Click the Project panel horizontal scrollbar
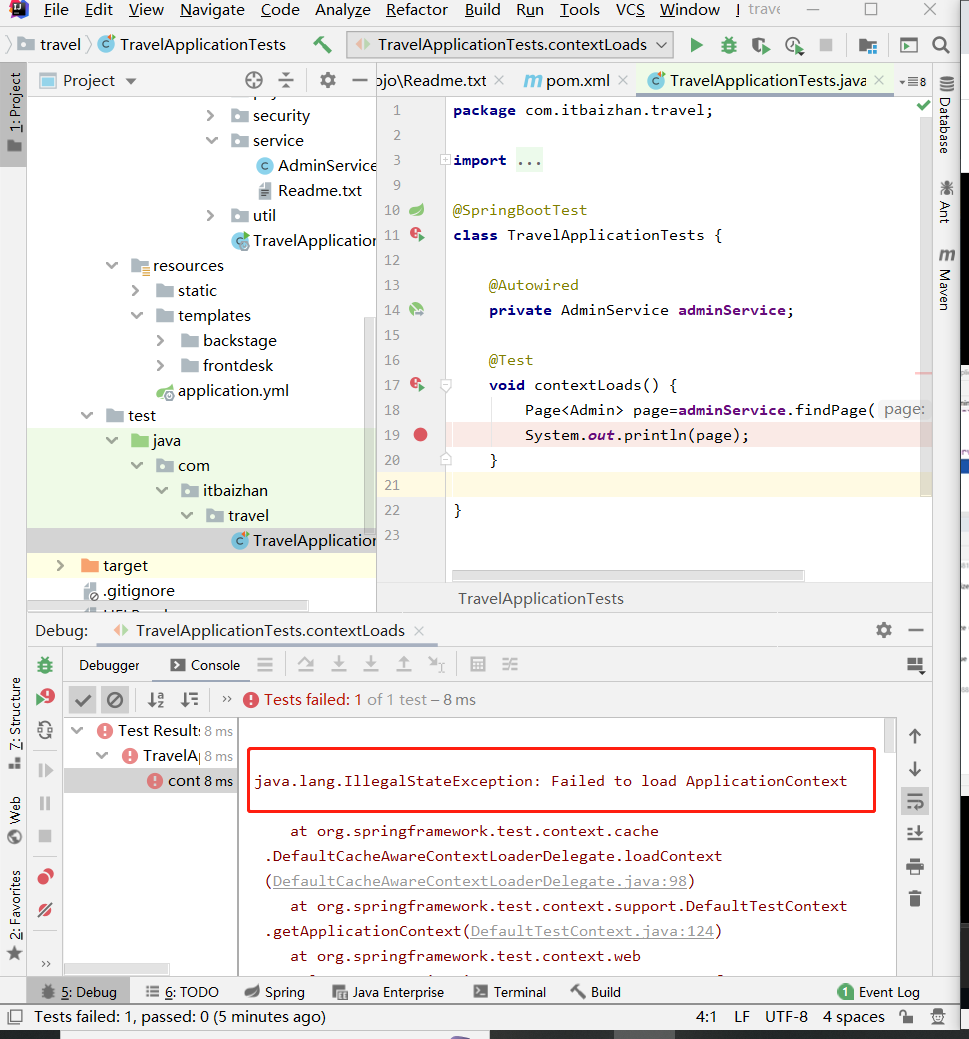Image resolution: width=969 pixels, height=1039 pixels. (x=168, y=605)
